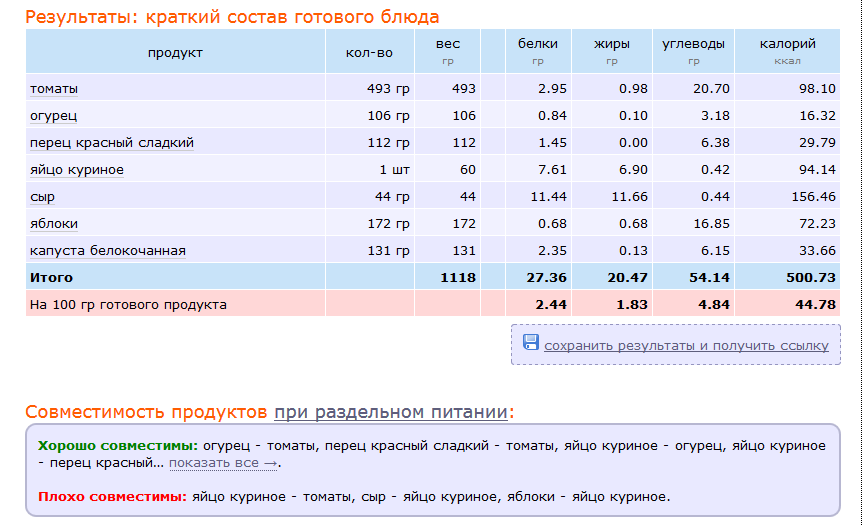The height and width of the screenshot is (526, 862).
Task: Click the calorie value 98.10 for томаты
Action: (x=817, y=88)
